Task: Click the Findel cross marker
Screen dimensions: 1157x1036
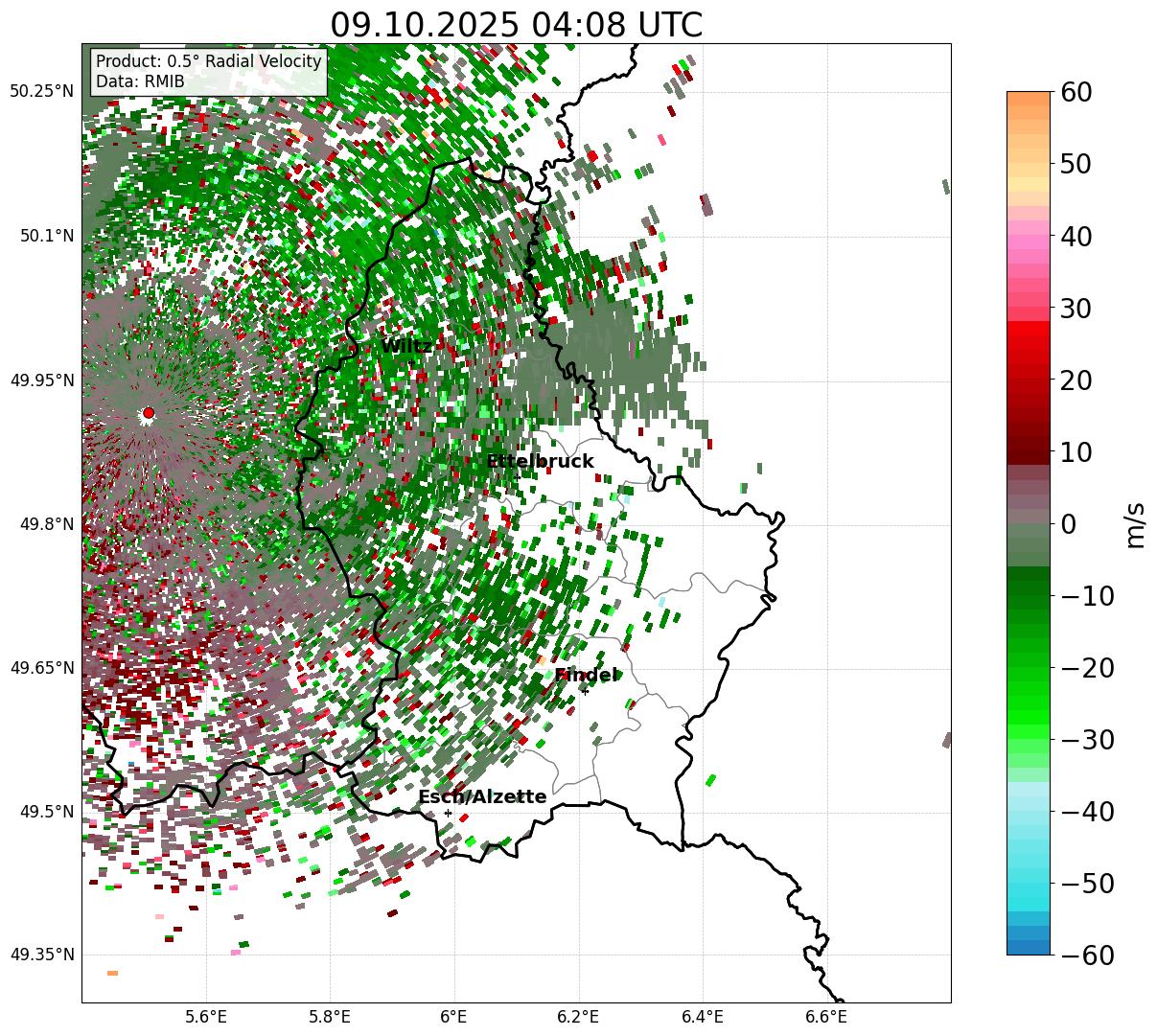Action: [x=585, y=690]
